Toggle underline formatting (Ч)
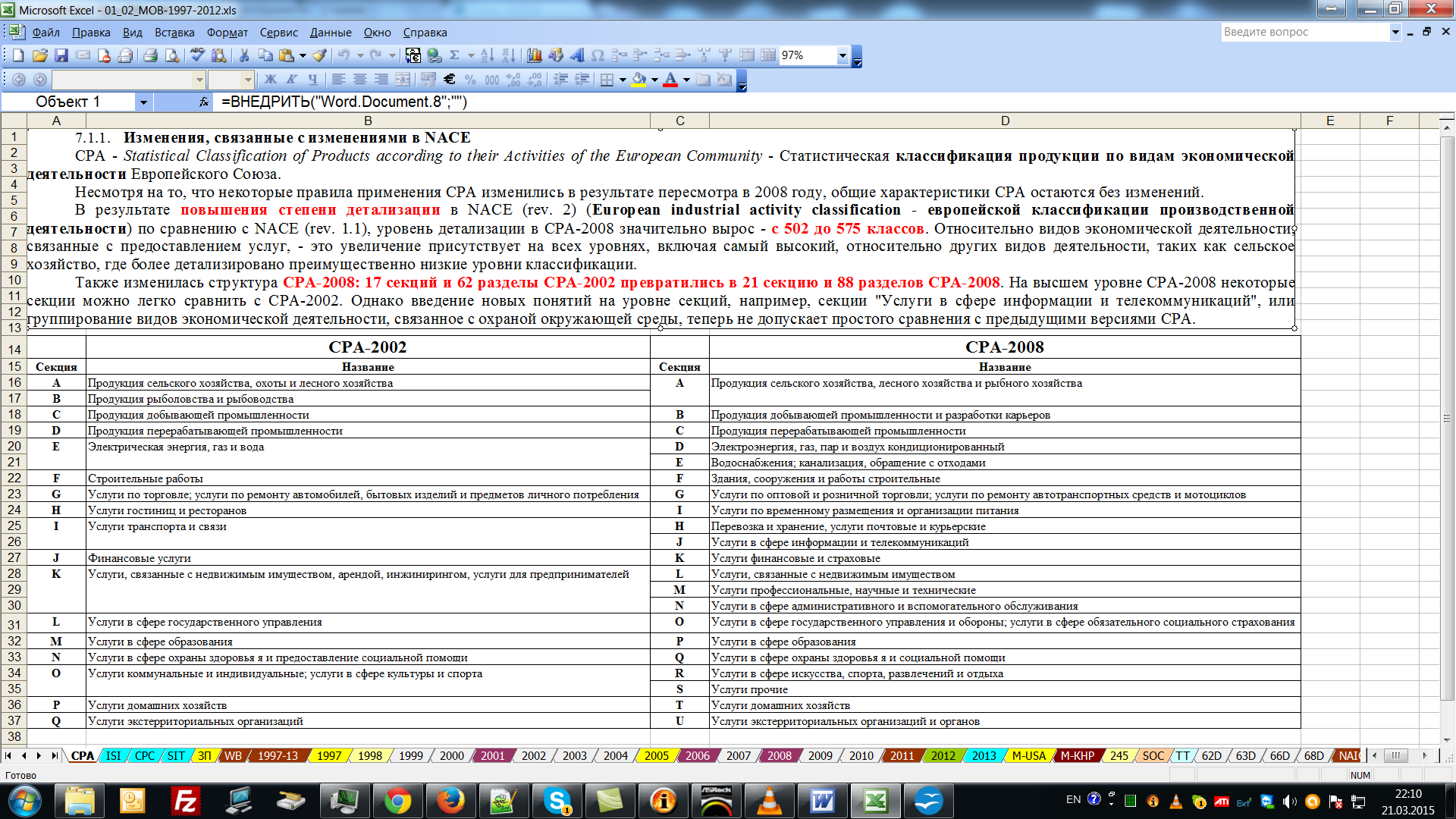1456x819 pixels. pos(312,80)
